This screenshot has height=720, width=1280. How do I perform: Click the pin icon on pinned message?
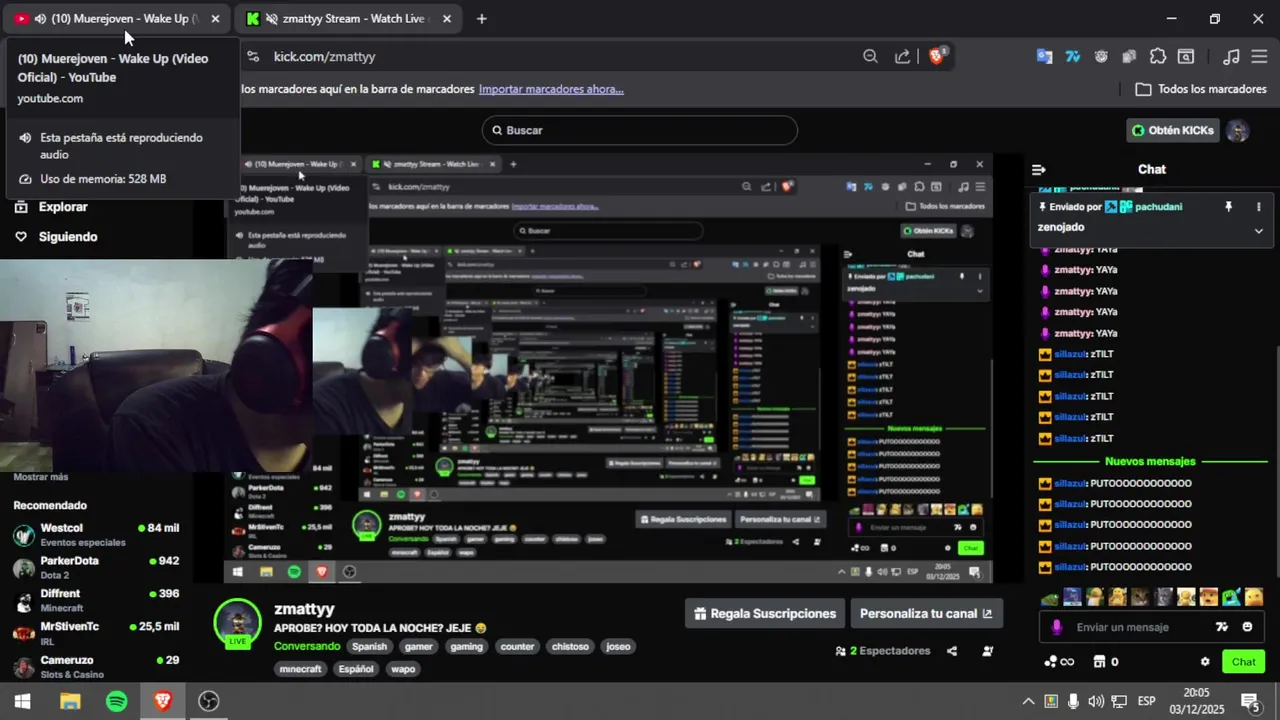tap(1229, 207)
